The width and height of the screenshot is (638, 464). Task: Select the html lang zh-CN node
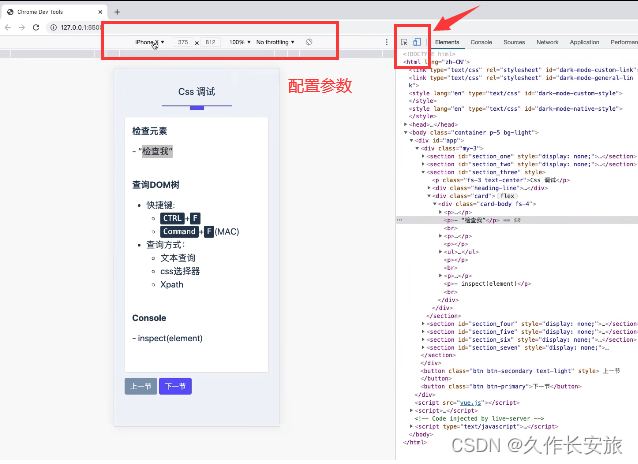click(436, 62)
